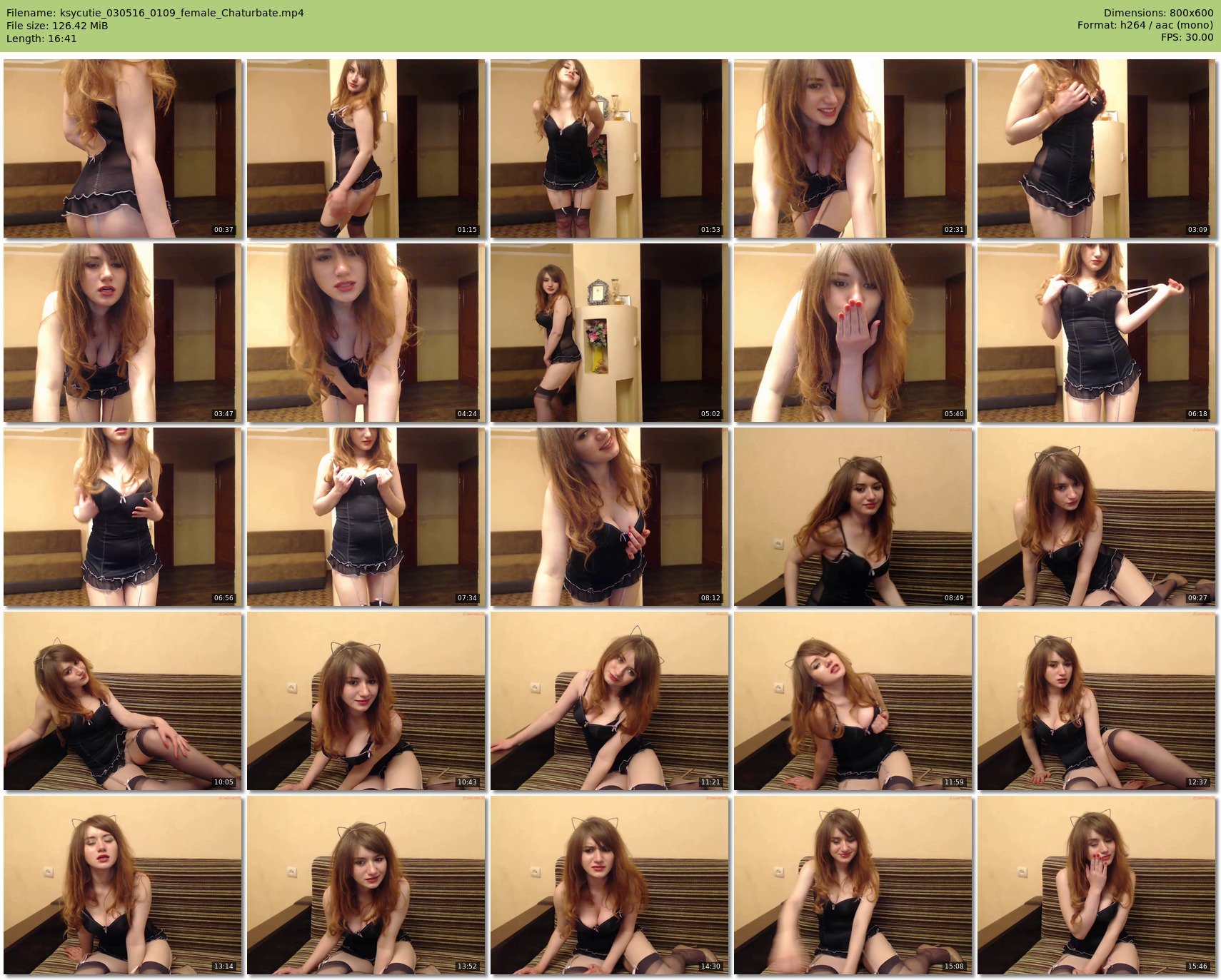Click the thumbnail stamped 07:34

[x=366, y=517]
